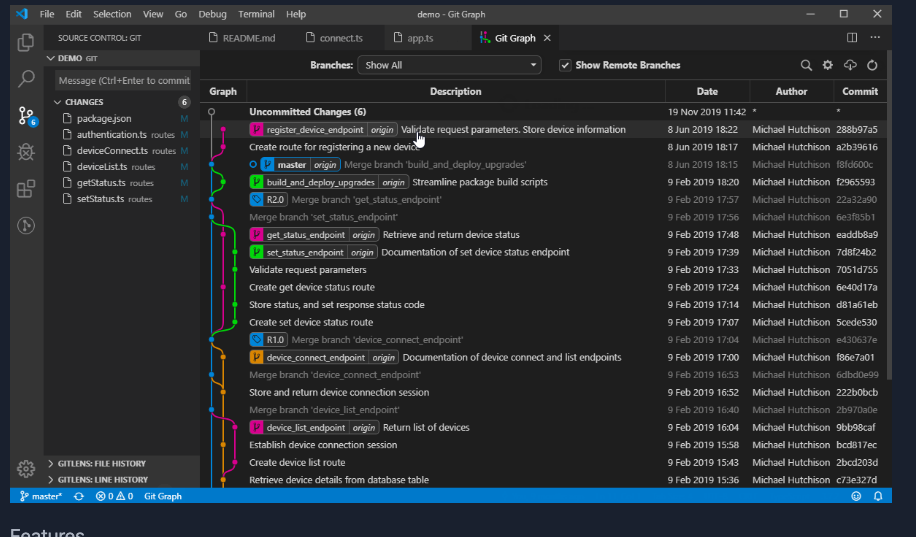The image size is (916, 537).
Task: Open the Source Control view icon
Action: pos(26,116)
